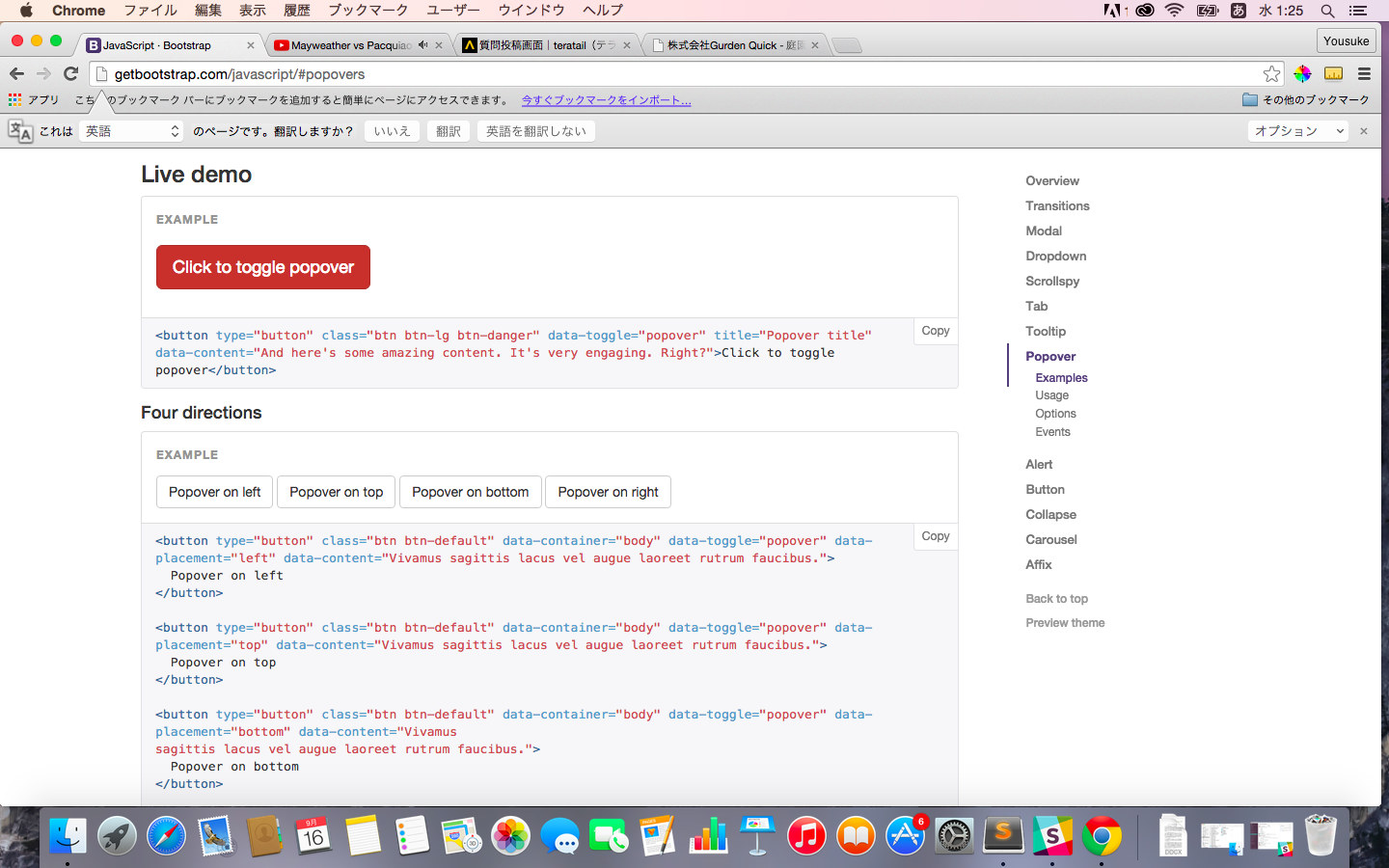Click the bookmark import link

point(607,99)
